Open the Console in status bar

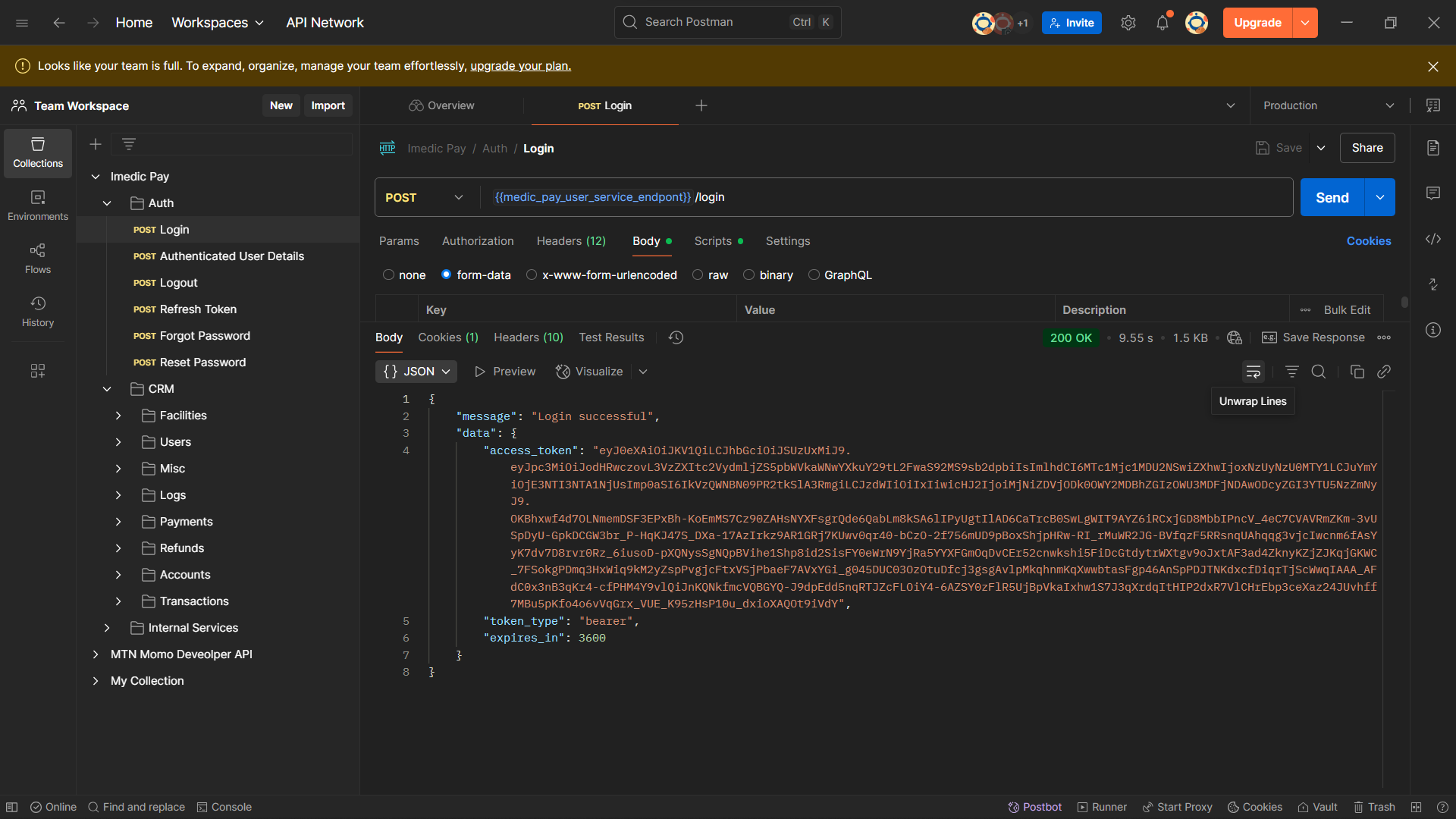(x=224, y=807)
